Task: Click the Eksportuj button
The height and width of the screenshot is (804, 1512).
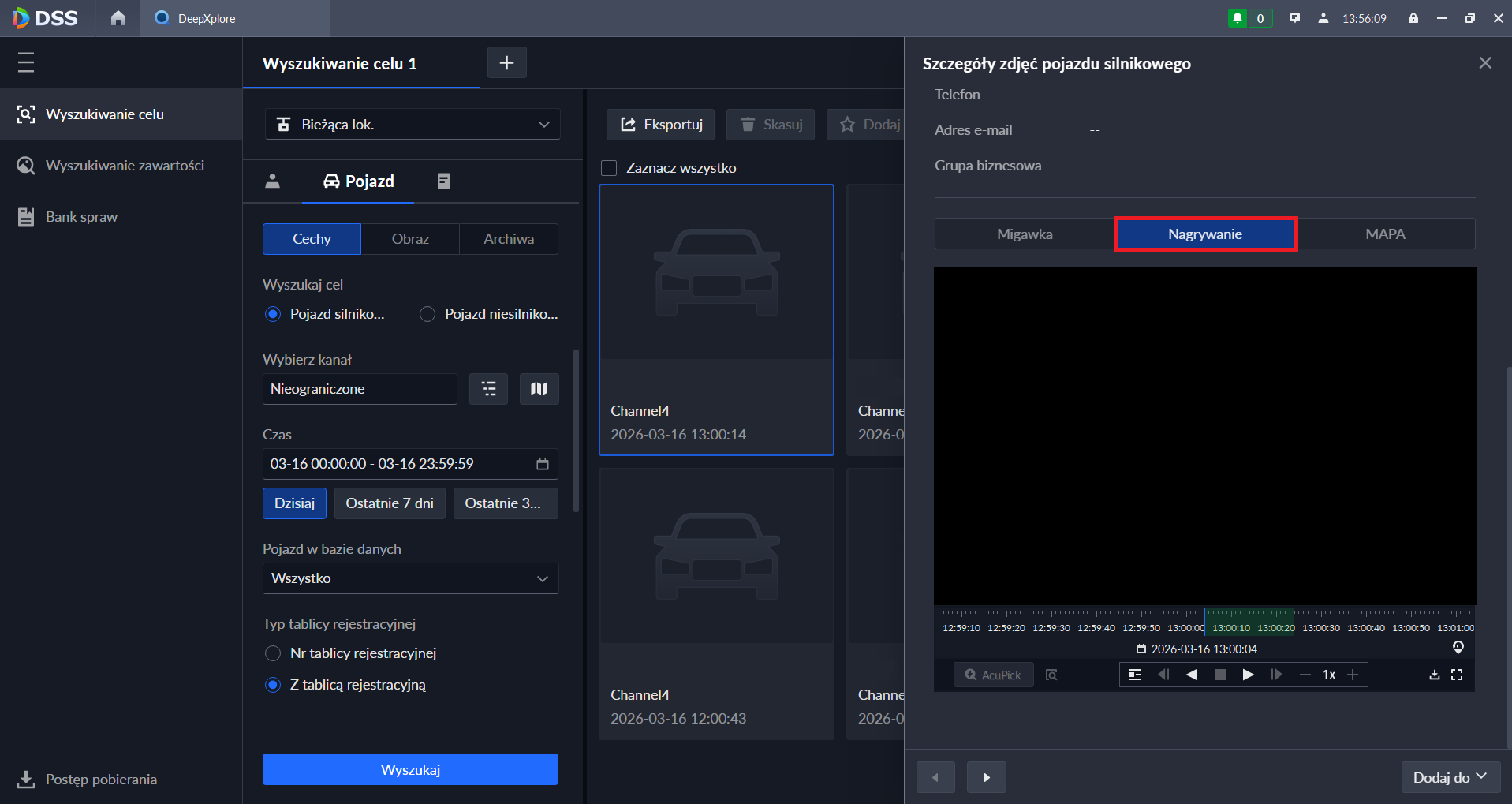Action: [x=661, y=125]
